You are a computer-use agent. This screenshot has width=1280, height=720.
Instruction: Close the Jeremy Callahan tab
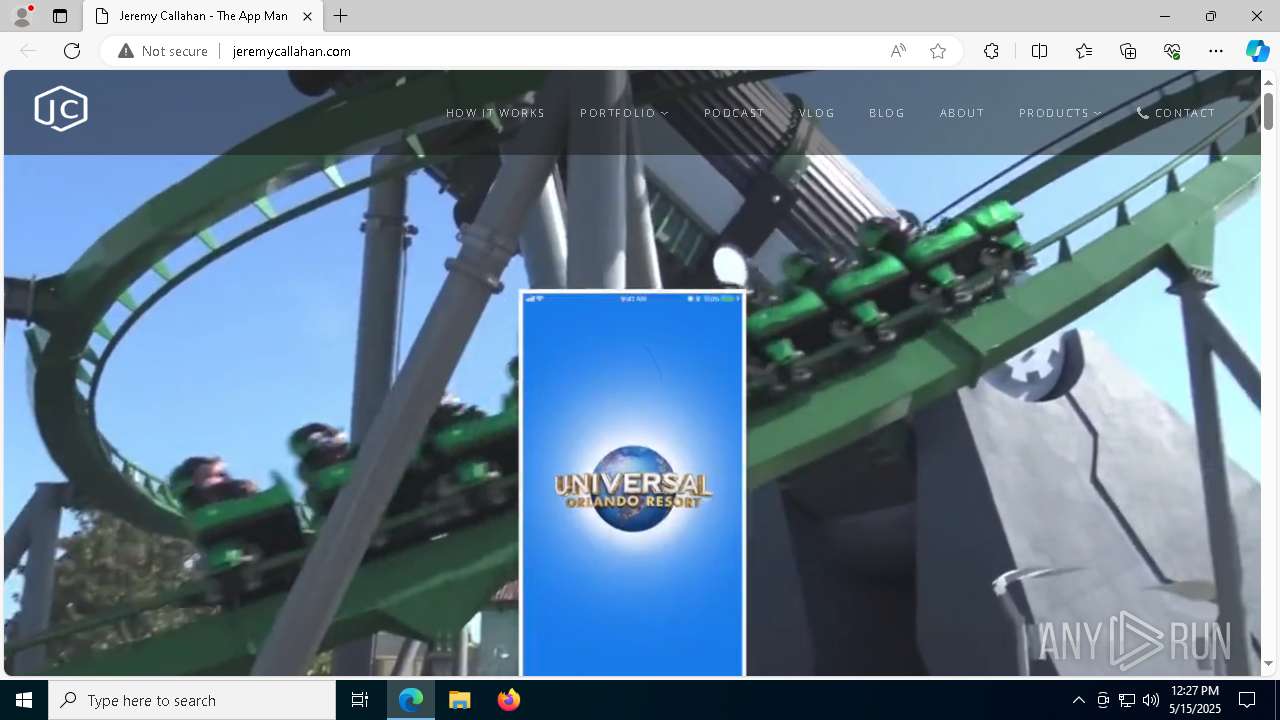pyautogui.click(x=308, y=16)
